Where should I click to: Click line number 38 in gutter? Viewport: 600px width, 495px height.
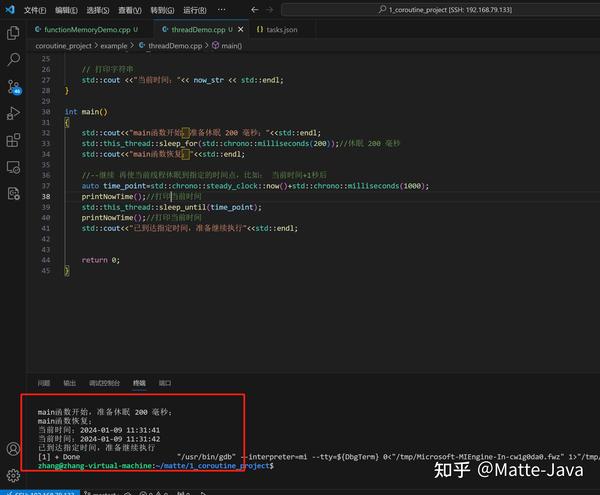coord(46,196)
